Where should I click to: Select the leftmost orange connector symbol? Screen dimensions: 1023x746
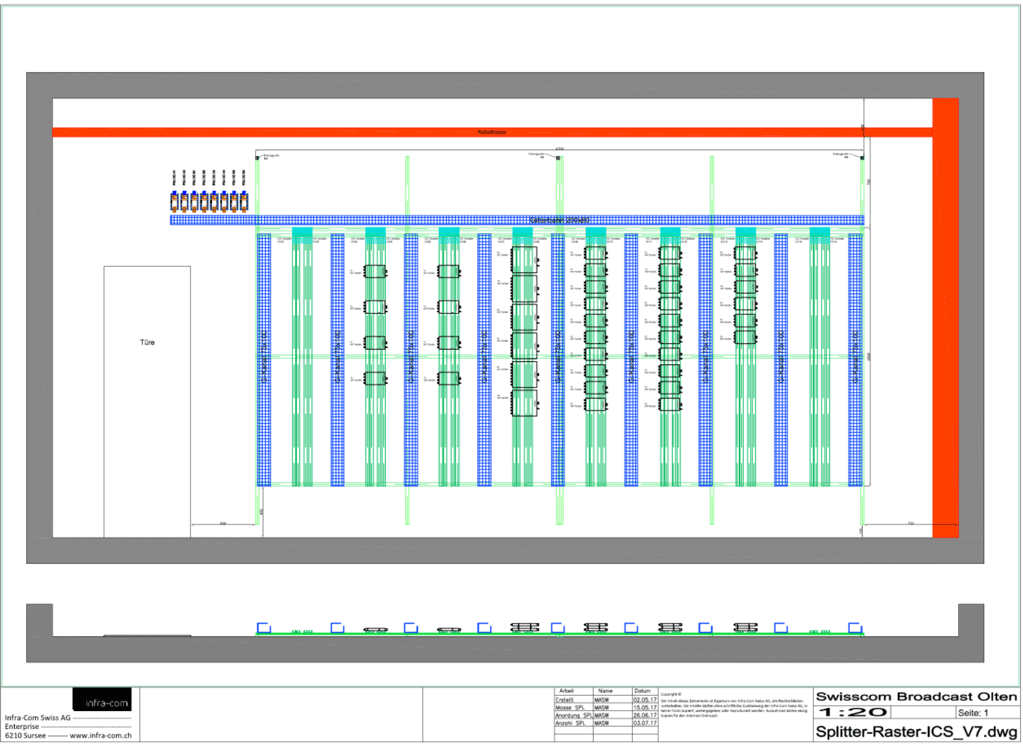coord(174,201)
